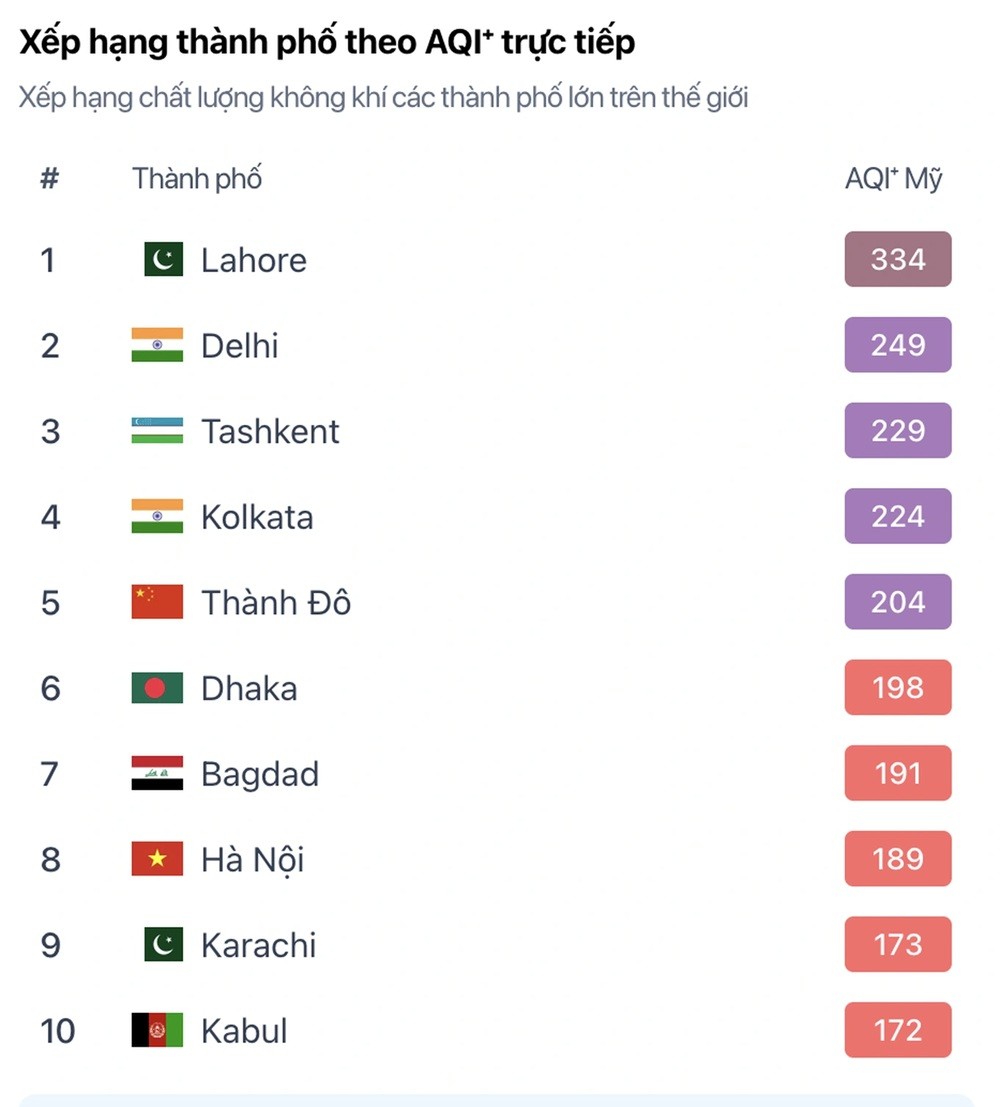This screenshot has width=1000, height=1107.
Task: Click the Bangladesh flag next to Dhaka
Action: coord(157,688)
